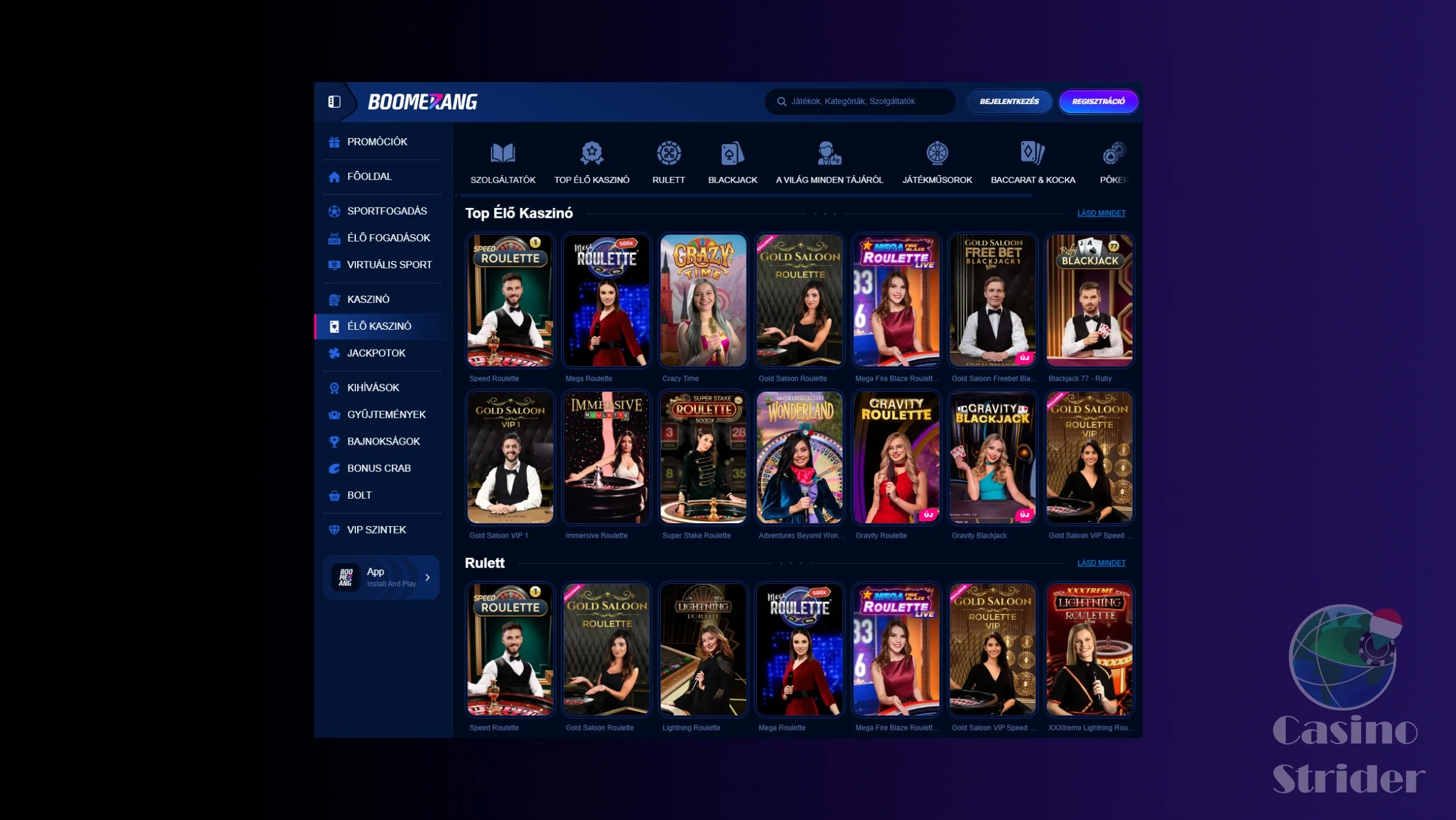
Task: Open Lightning Roulette thumbnail
Action: coord(703,650)
